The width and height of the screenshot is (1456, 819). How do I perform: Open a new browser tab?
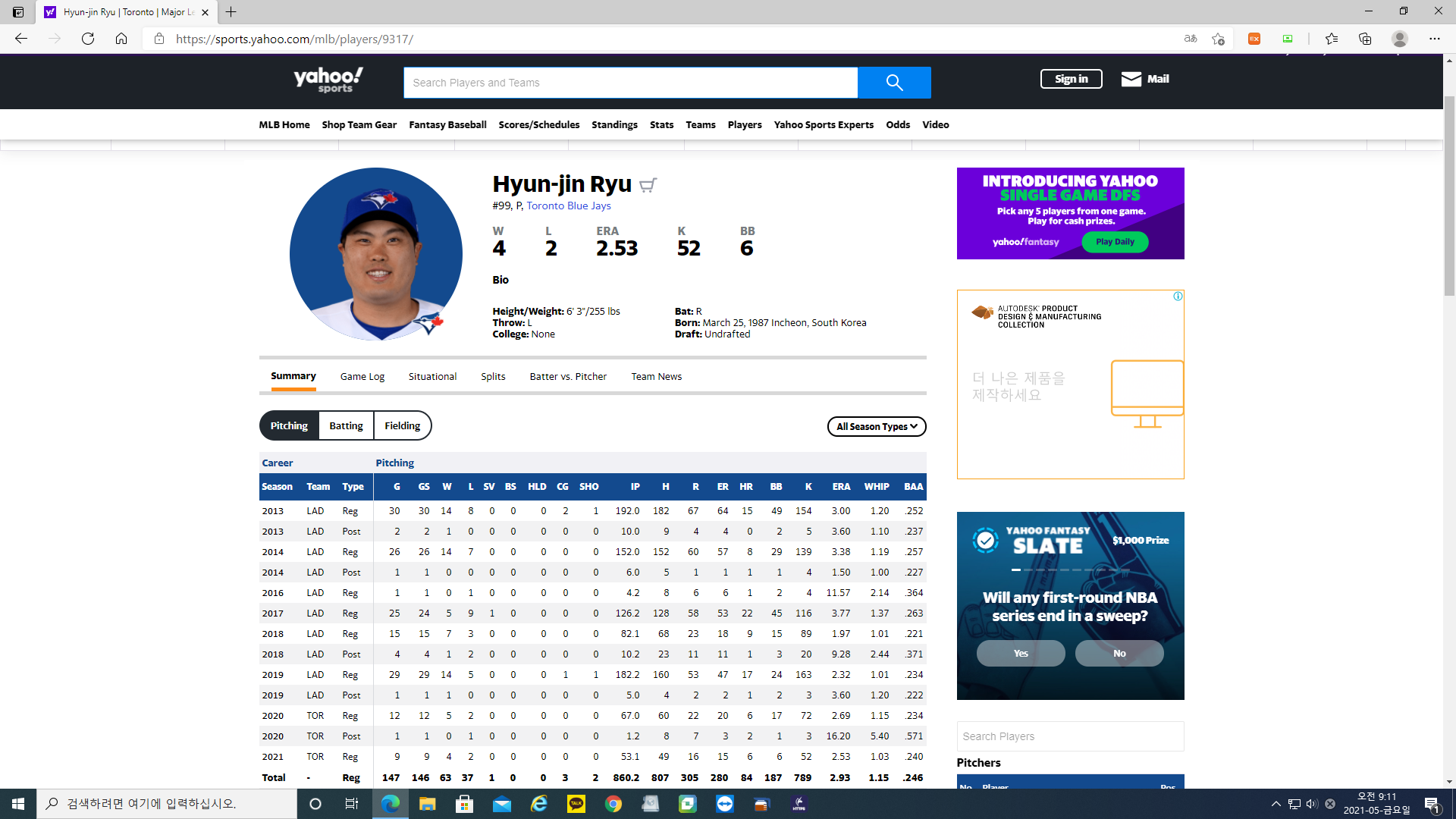231,12
